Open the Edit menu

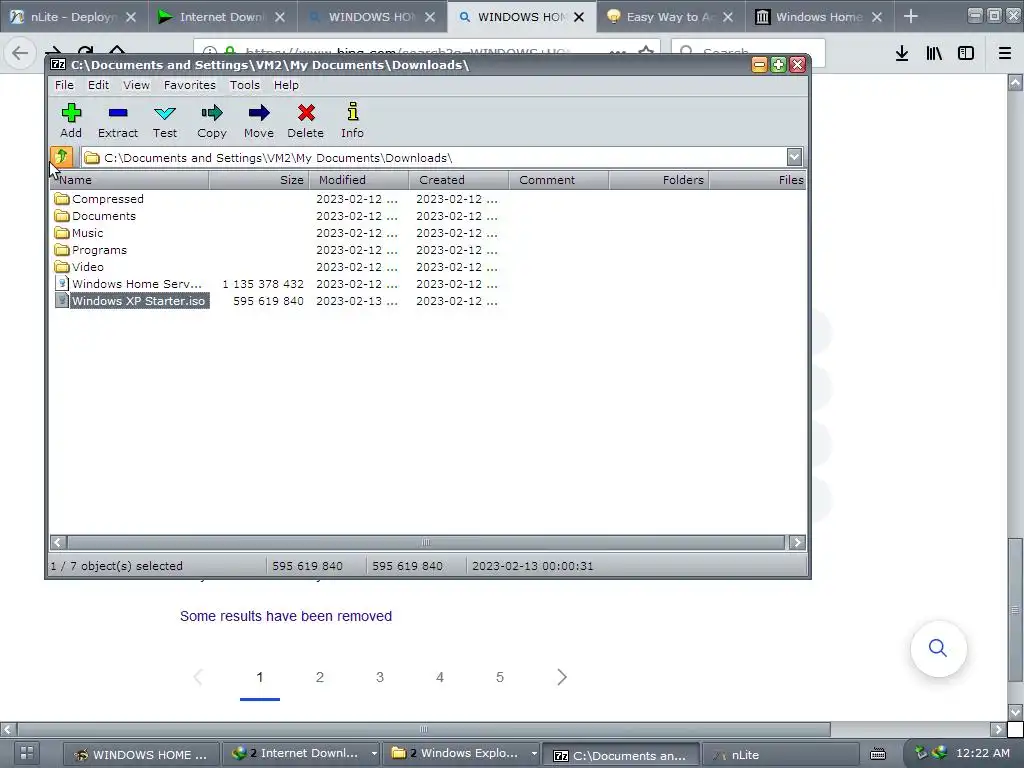pos(99,85)
